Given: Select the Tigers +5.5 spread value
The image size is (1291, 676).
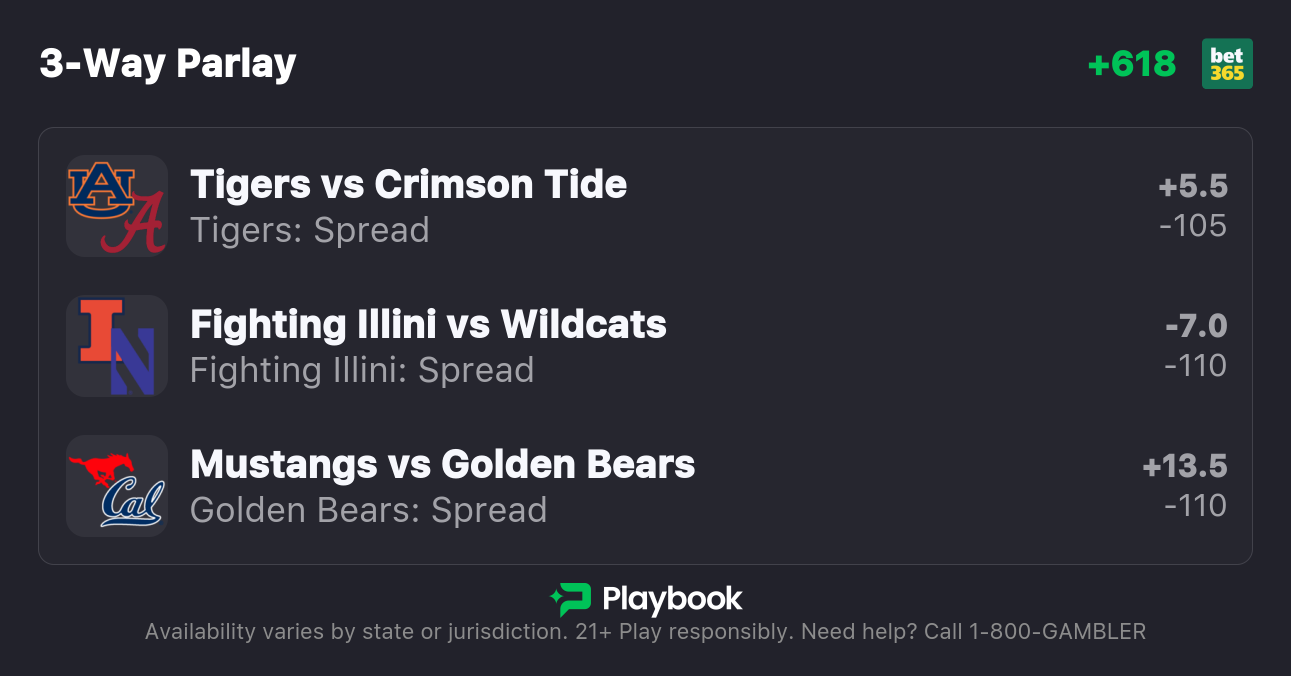Looking at the screenshot, I should pos(1192,186).
